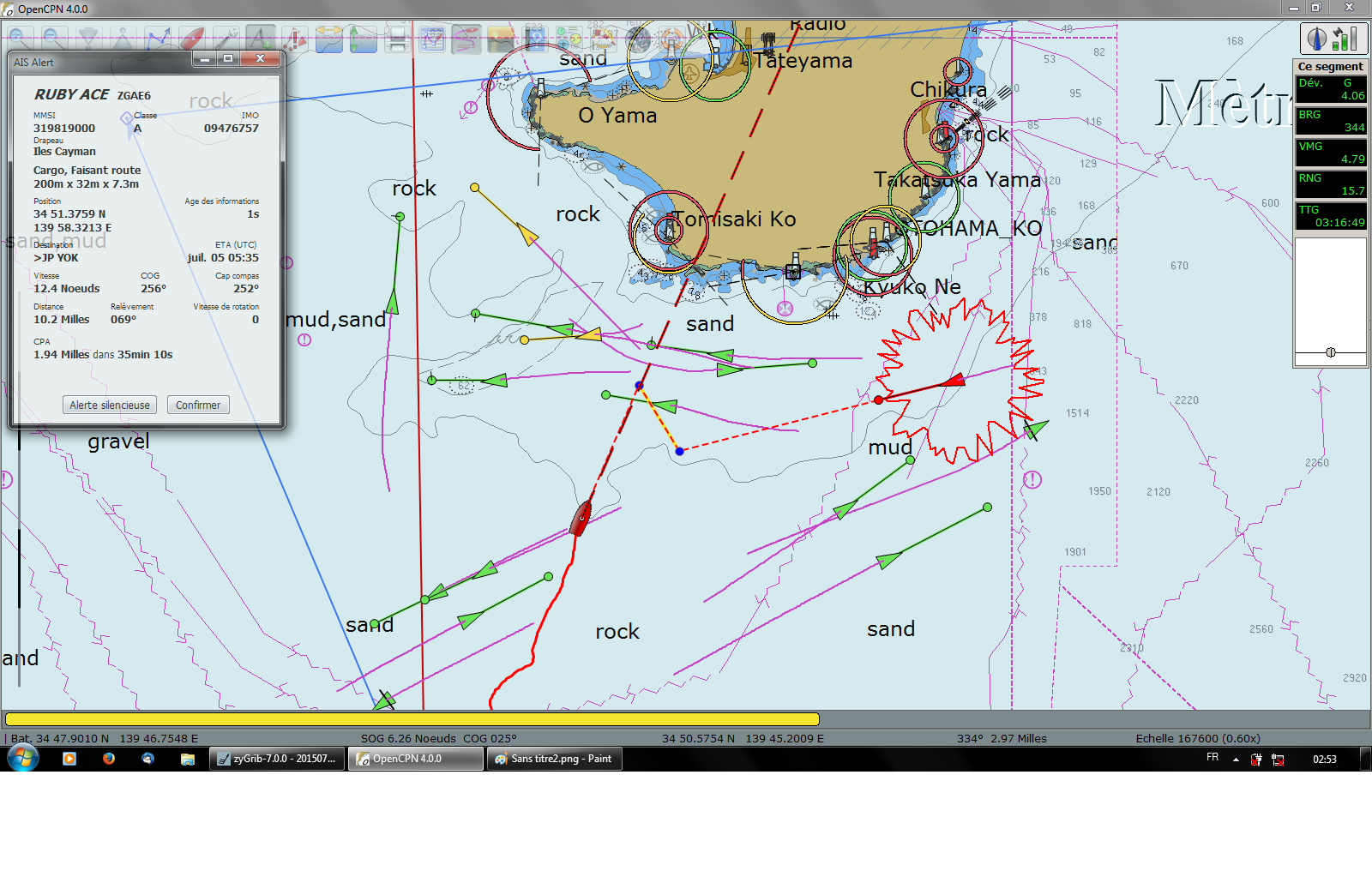Click the Print chart printer icon

click(x=397, y=39)
